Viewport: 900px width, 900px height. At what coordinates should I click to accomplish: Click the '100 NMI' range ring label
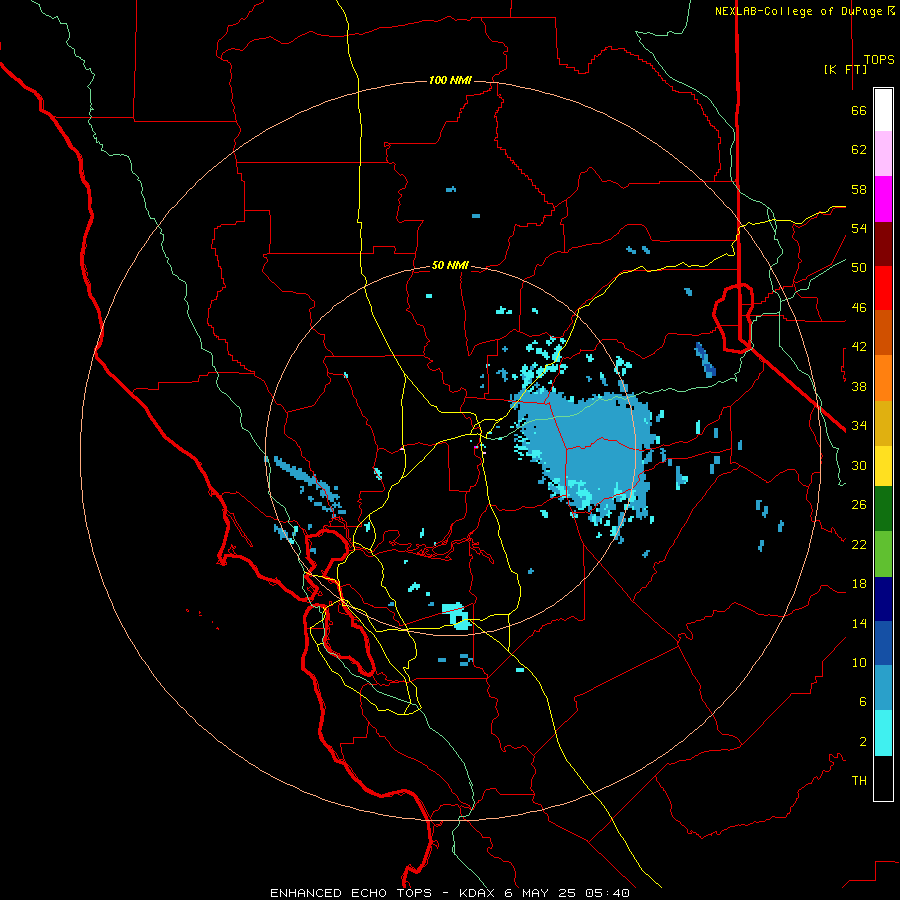pyautogui.click(x=450, y=80)
